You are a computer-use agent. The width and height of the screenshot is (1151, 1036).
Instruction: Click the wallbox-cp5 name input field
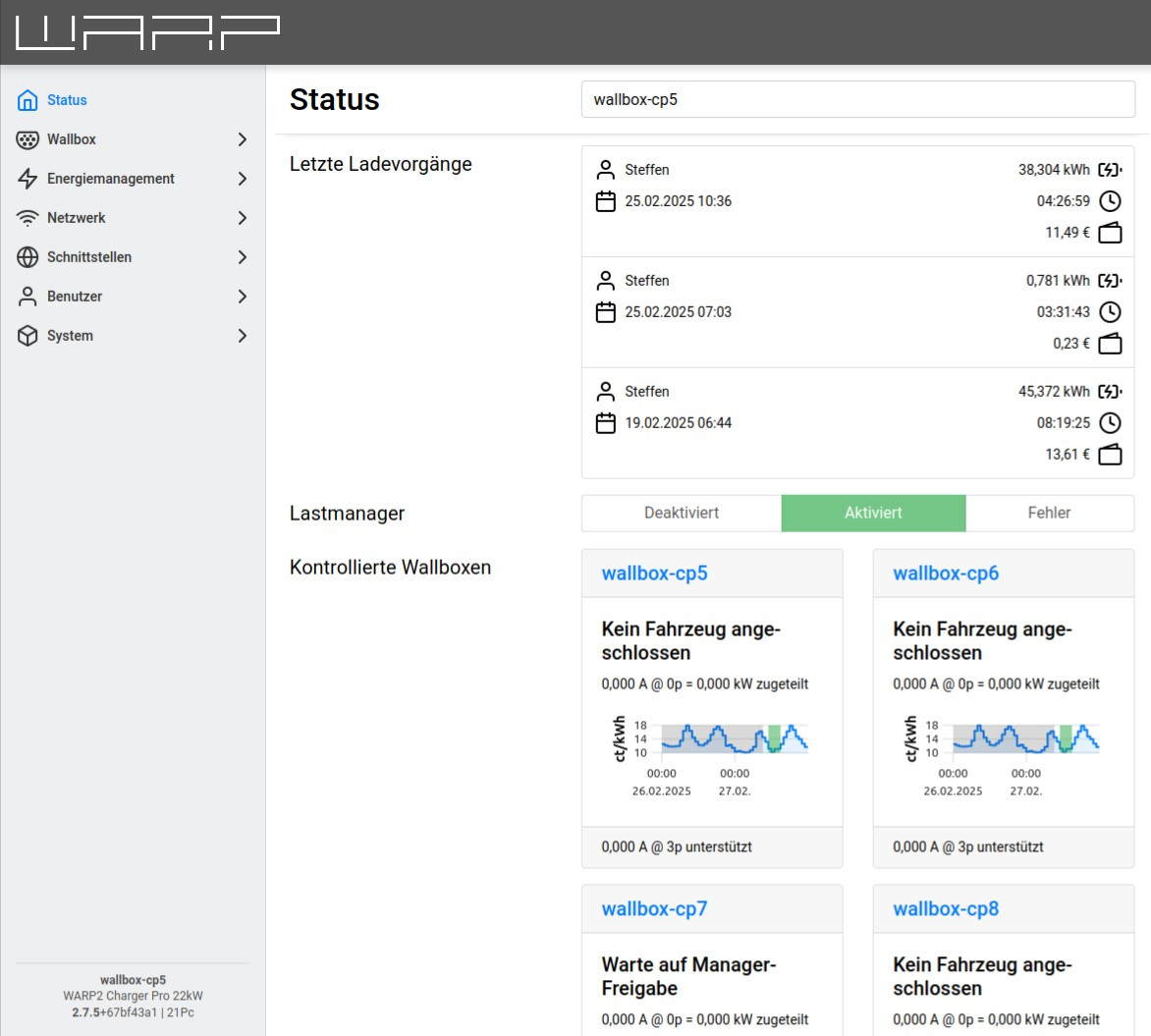coord(857,99)
